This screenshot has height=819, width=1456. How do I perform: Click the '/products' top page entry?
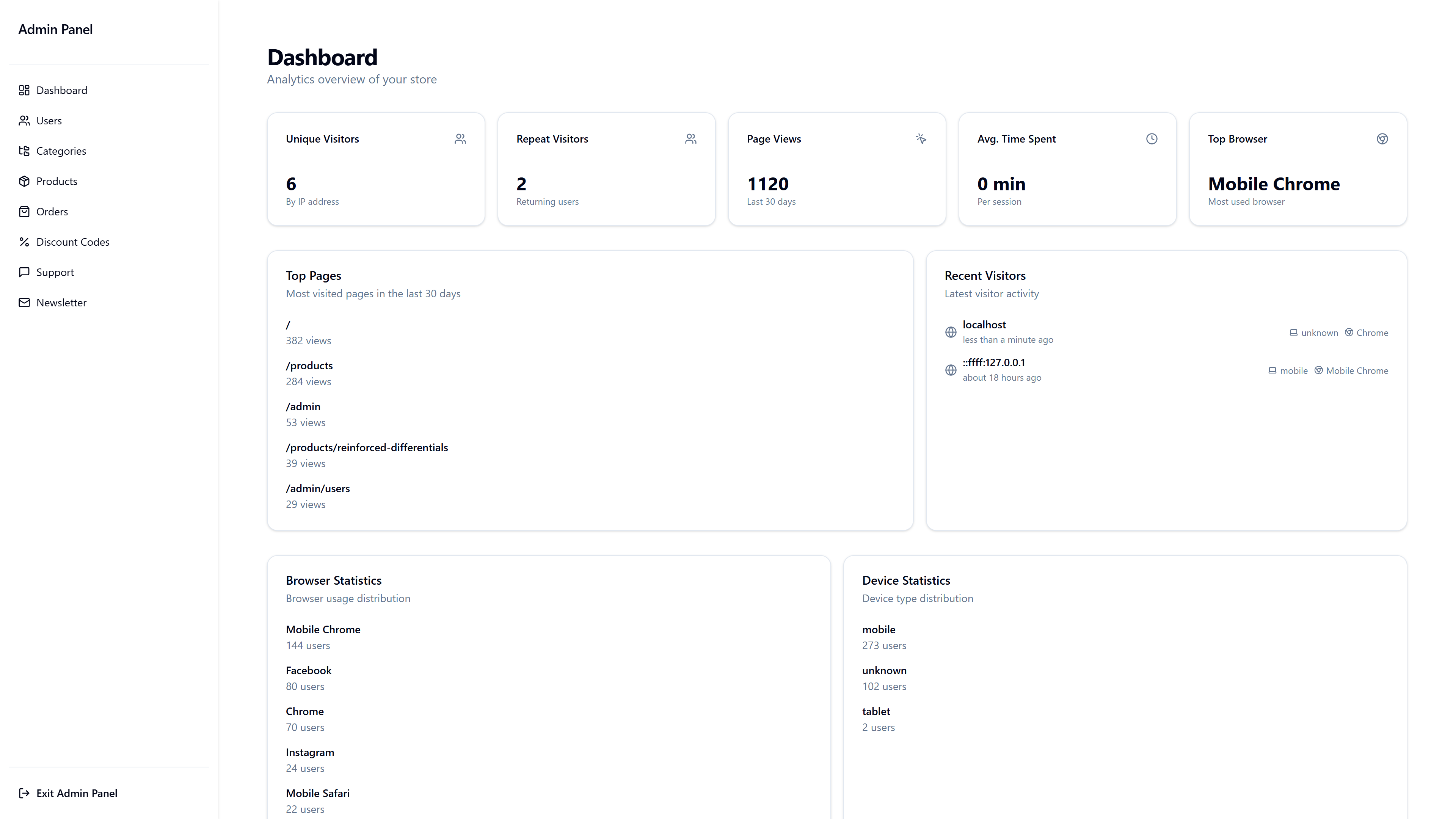[309, 366]
